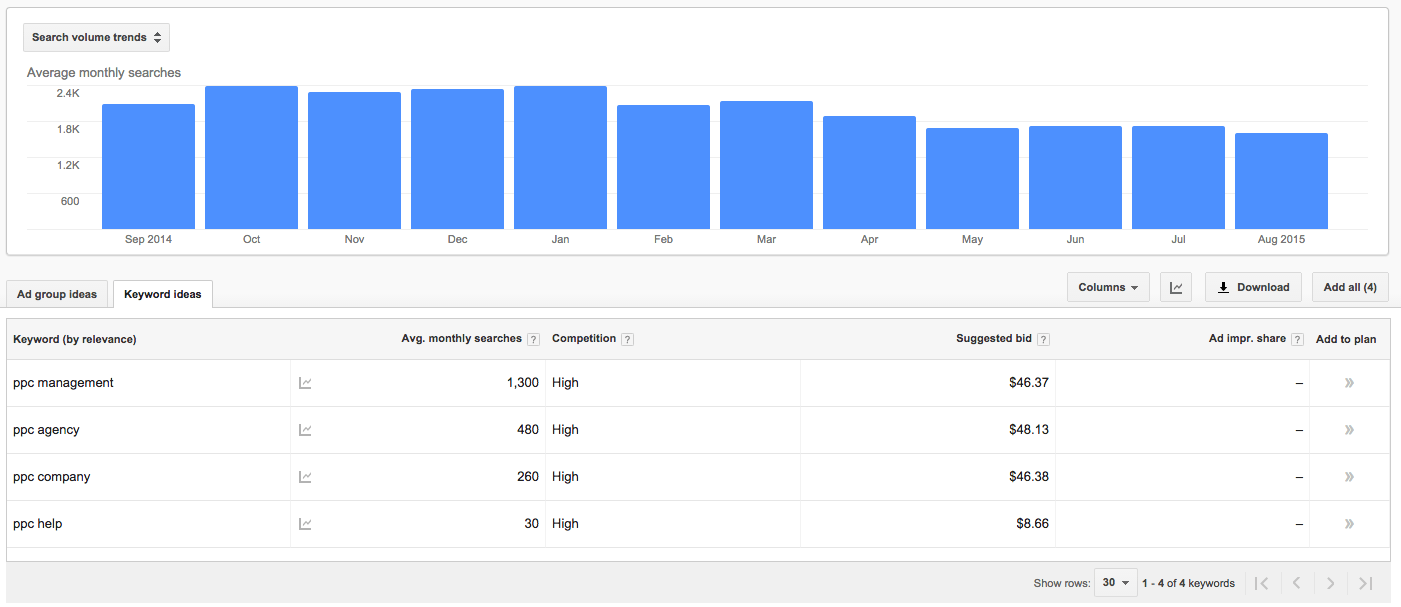This screenshot has width=1401, height=607.
Task: Open the trend chart icon for ppc help
Action: point(305,524)
